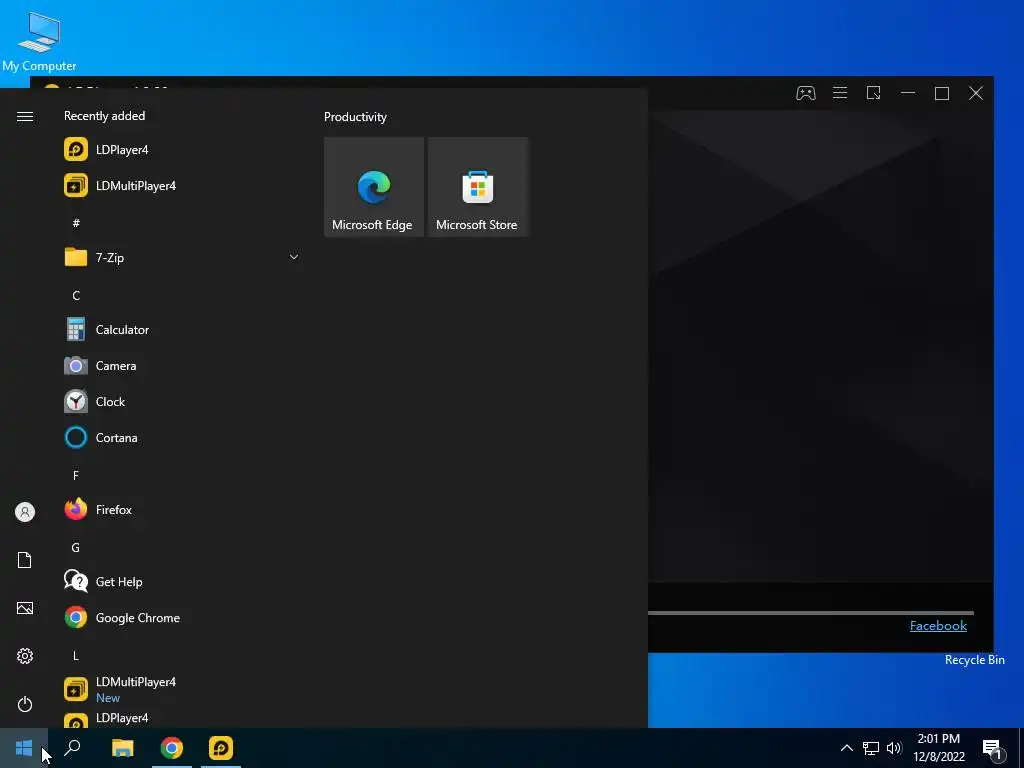This screenshot has height=768, width=1024.
Task: Open the network tray icon
Action: pos(871,748)
